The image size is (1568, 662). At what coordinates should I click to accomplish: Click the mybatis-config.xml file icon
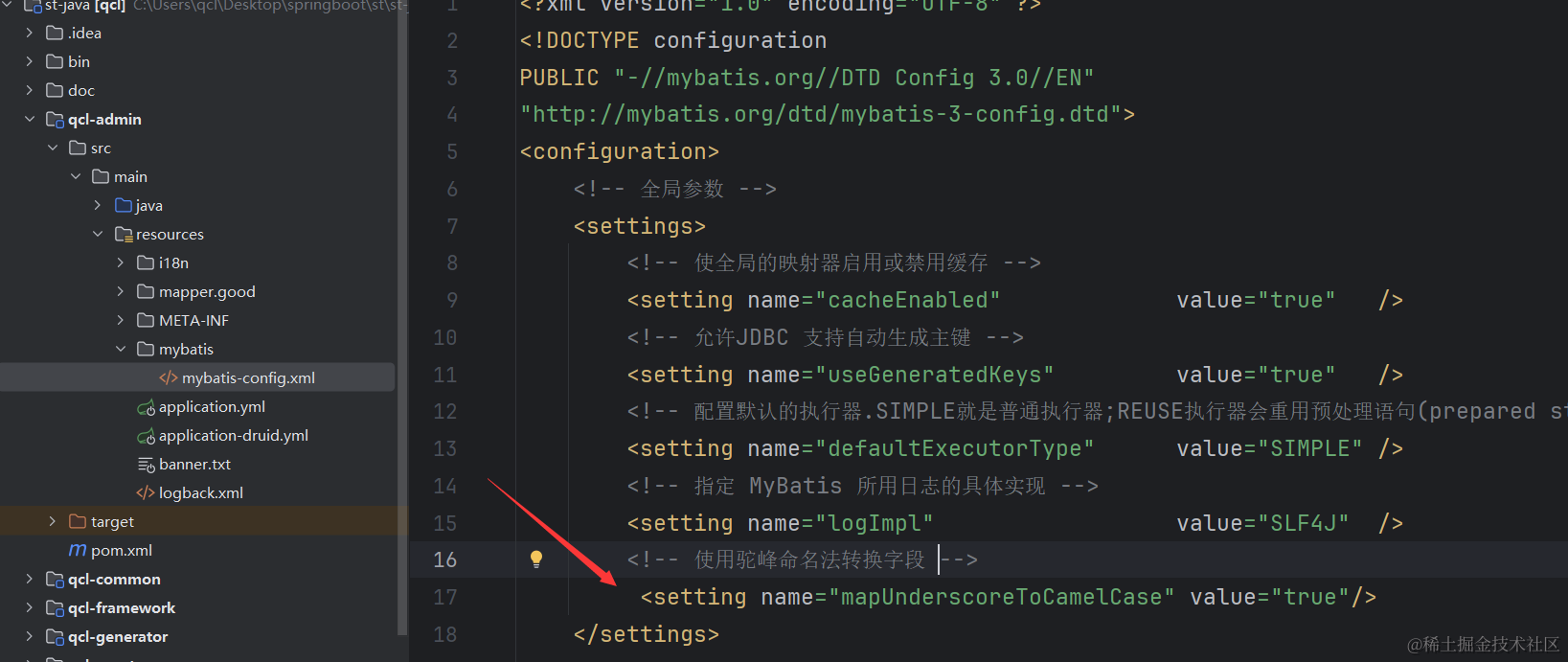168,378
